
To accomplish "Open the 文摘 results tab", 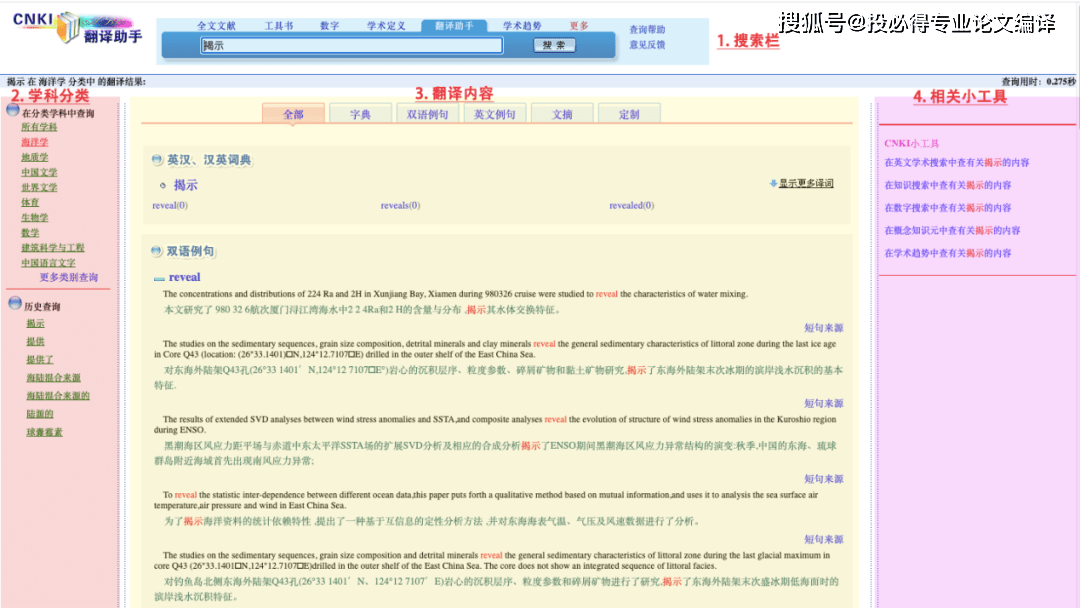I will point(562,114).
